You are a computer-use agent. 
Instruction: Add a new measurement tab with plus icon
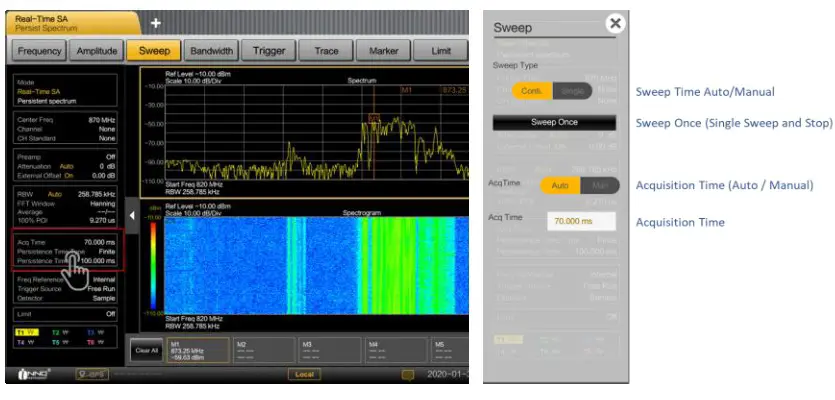155,23
